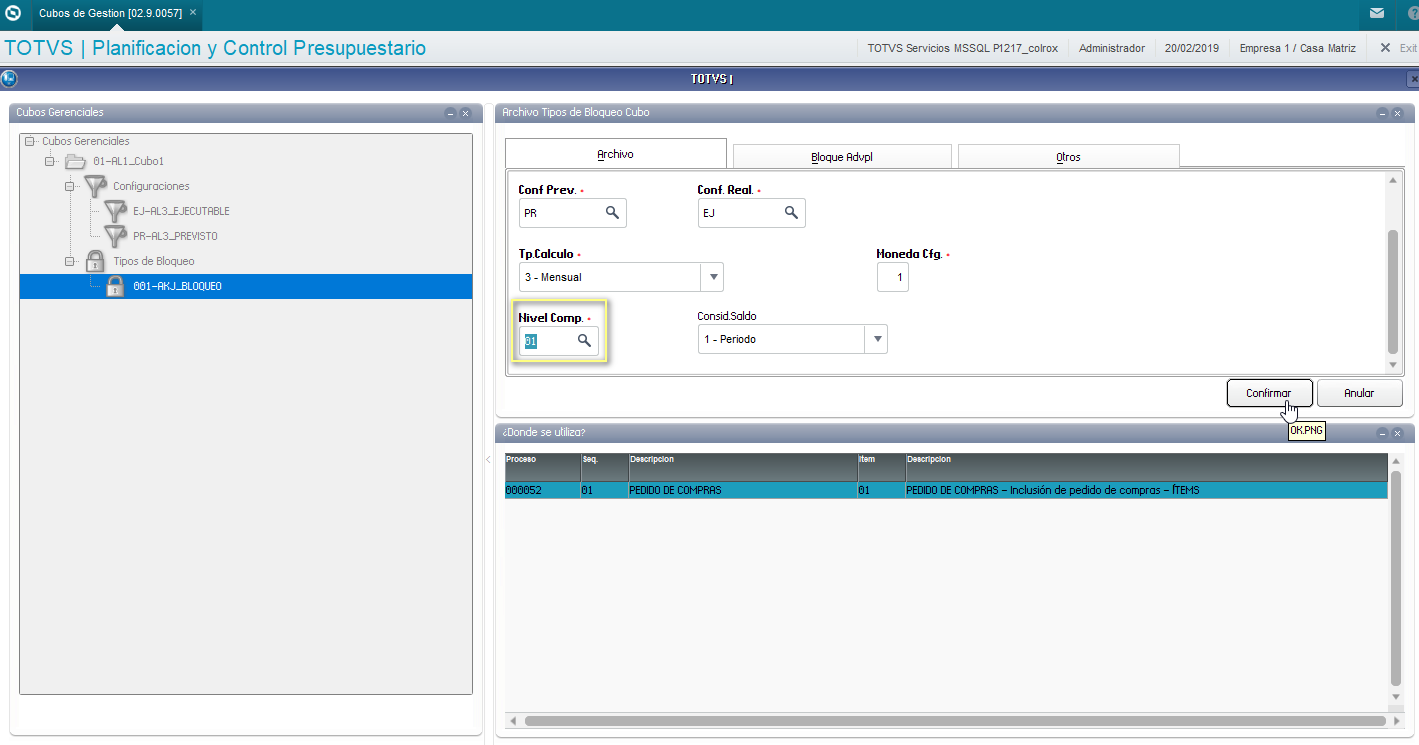Click the Nivel Comp. input field
This screenshot has height=745, width=1419.
pyautogui.click(x=558, y=341)
